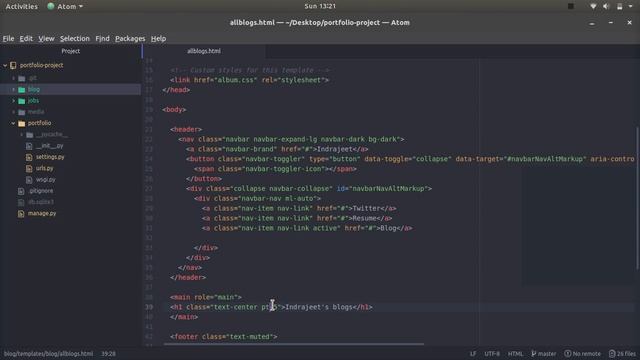Viewport: 640px width, 360px height.
Task: Select the Project panel tab
Action: (x=71, y=51)
